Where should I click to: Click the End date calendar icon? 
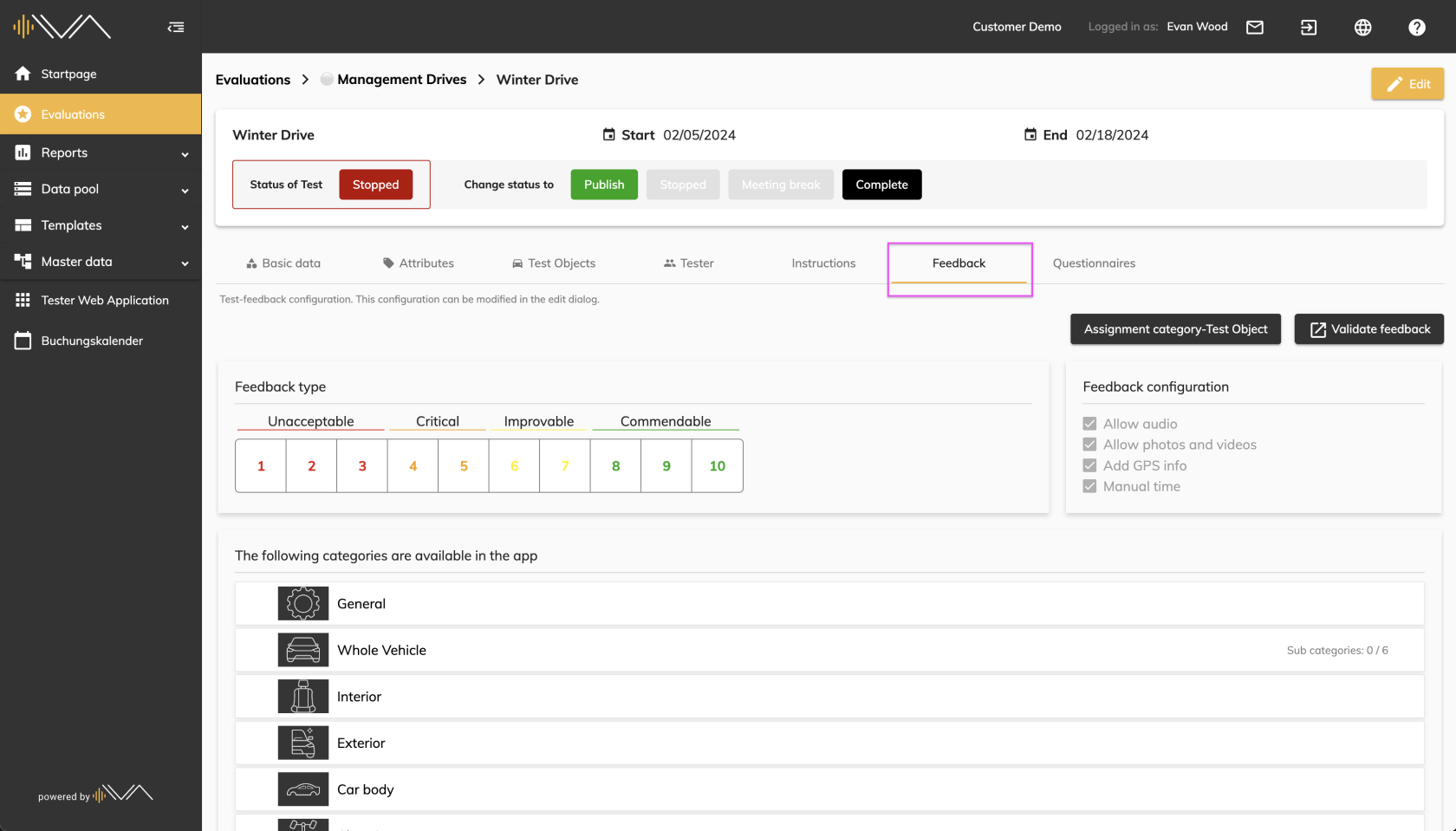pyautogui.click(x=1030, y=134)
